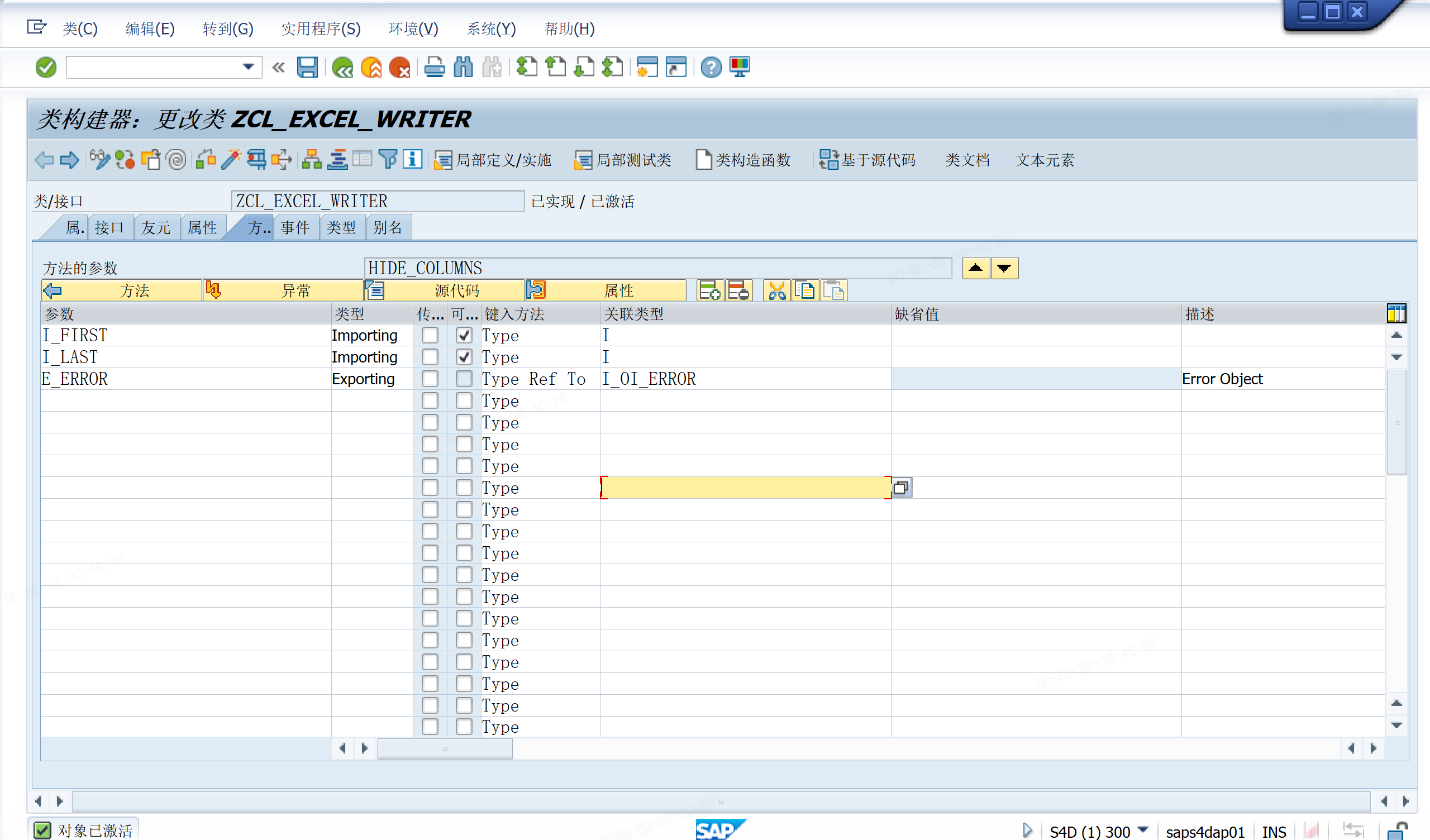This screenshot has height=840, width=1430.
Task: Open Customize local layout monitor icon
Action: point(740,68)
